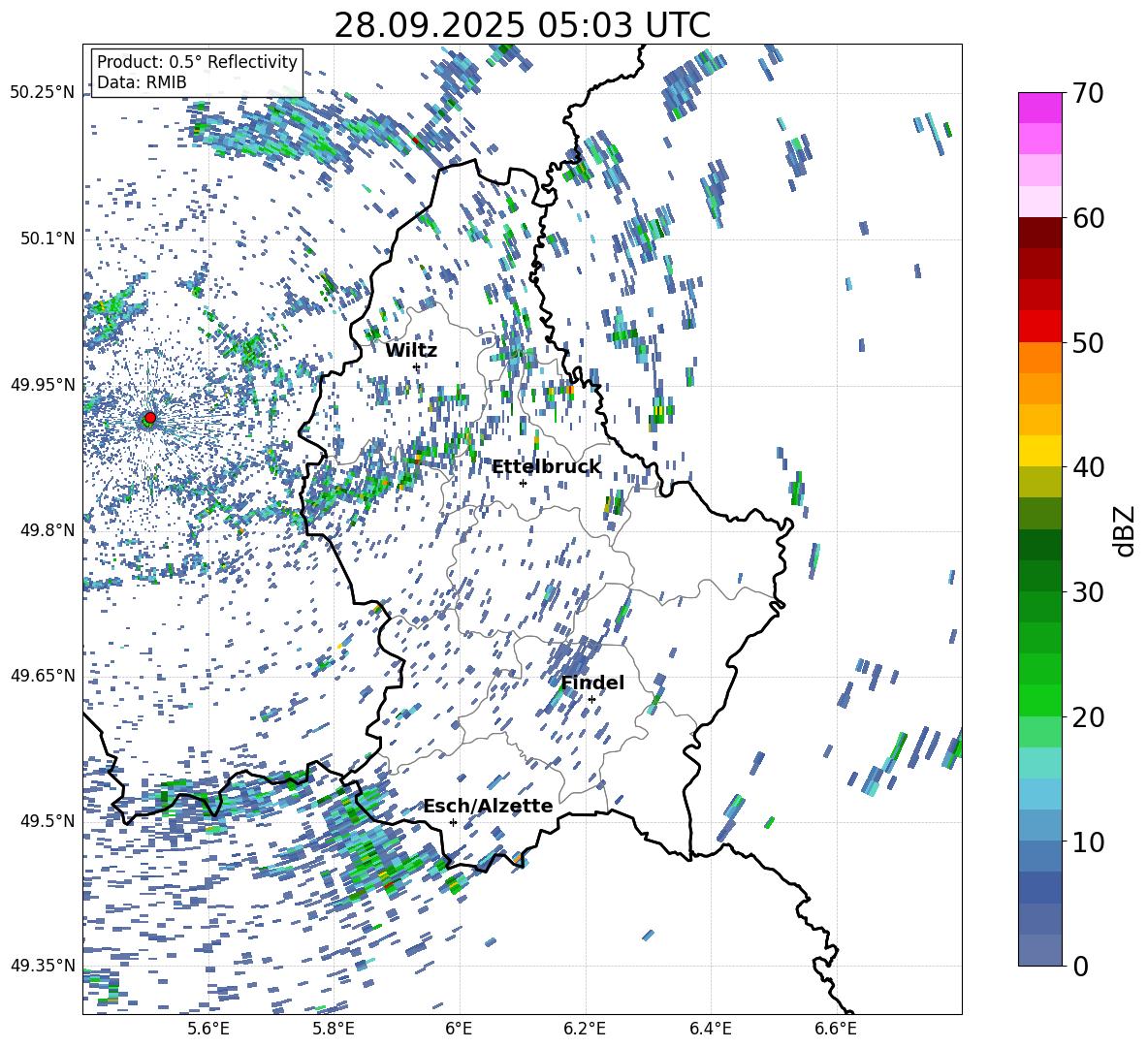The height and width of the screenshot is (1048, 1148).
Task: Click the title 28.09.2025 05:03 UTC
Action: [x=522, y=25]
